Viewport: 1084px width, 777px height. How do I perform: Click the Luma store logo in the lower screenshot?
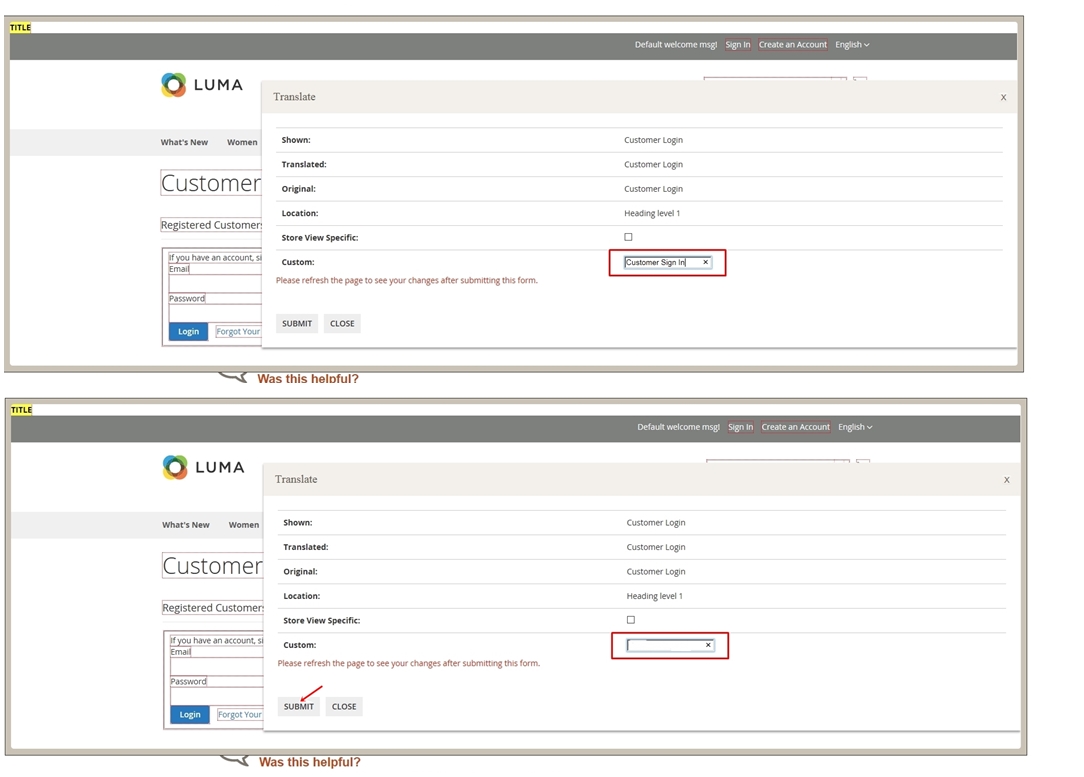(x=204, y=467)
